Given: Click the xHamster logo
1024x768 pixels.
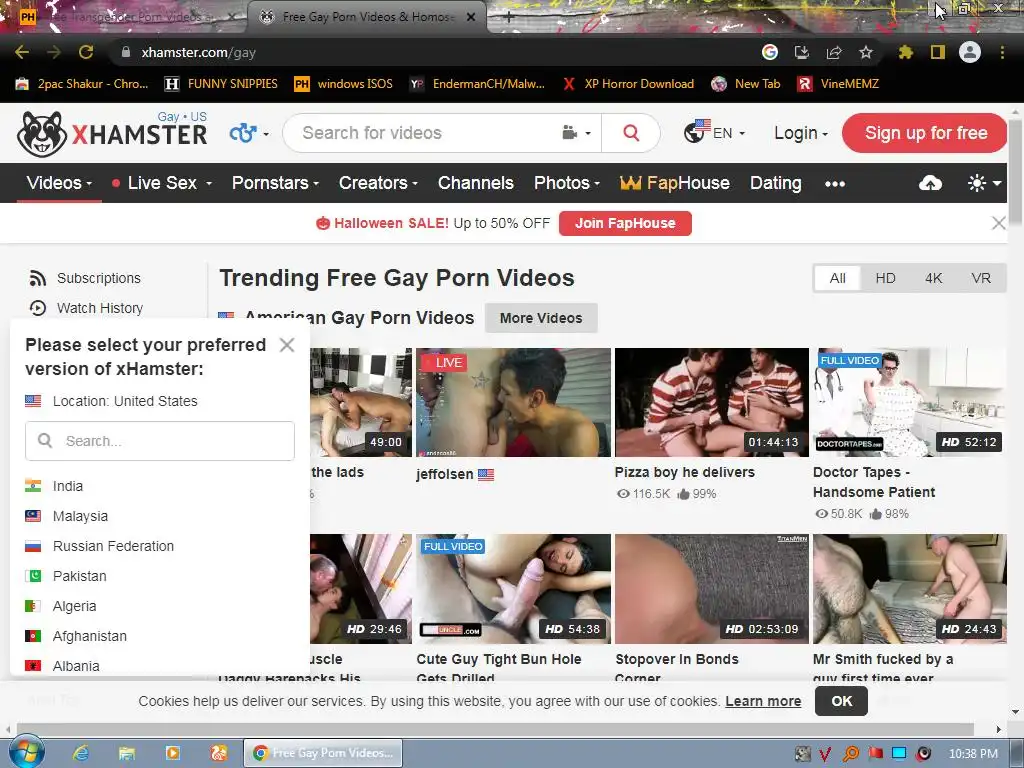Looking at the screenshot, I should (112, 133).
